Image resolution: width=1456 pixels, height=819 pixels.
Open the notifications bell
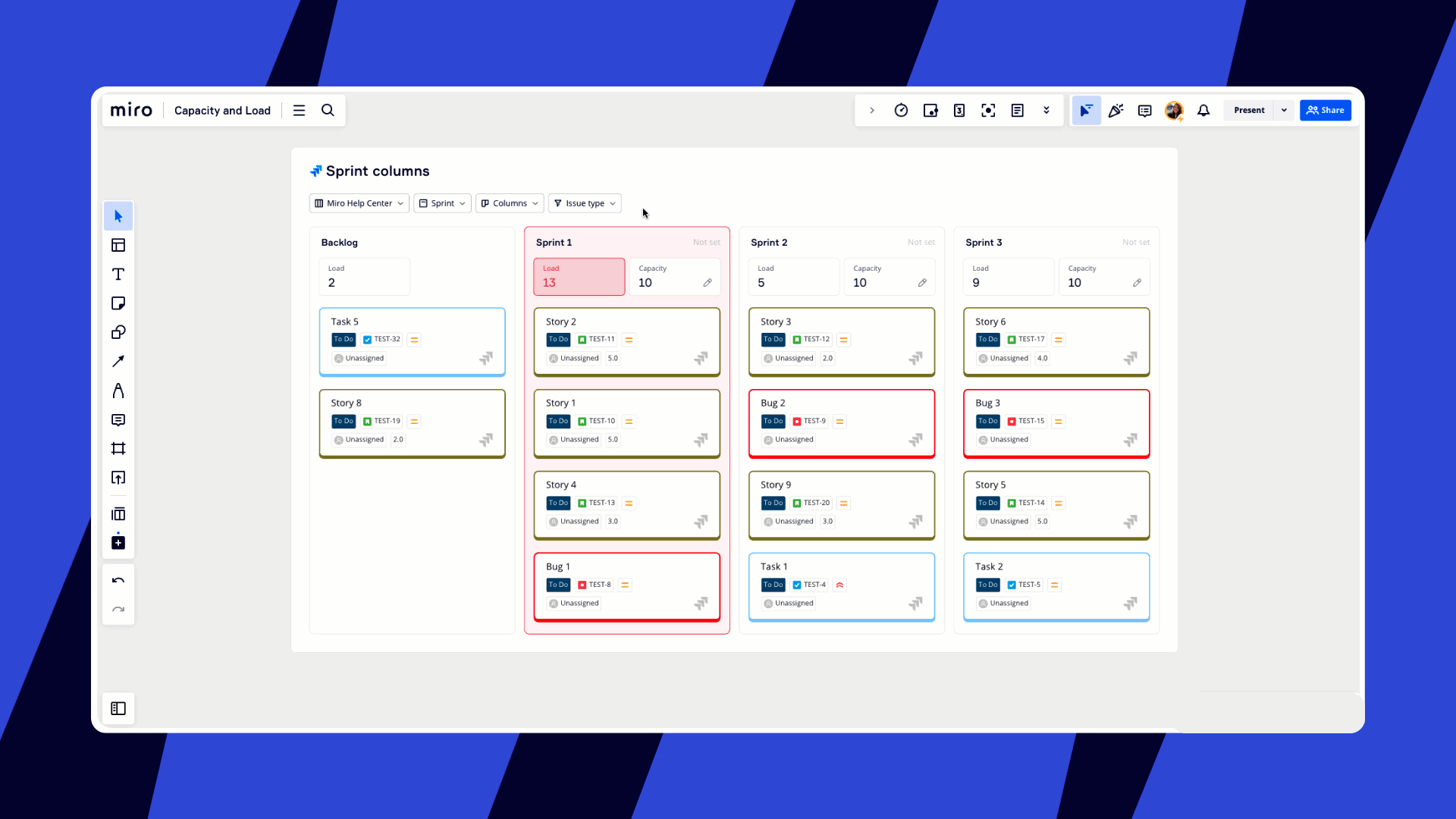tap(1203, 111)
